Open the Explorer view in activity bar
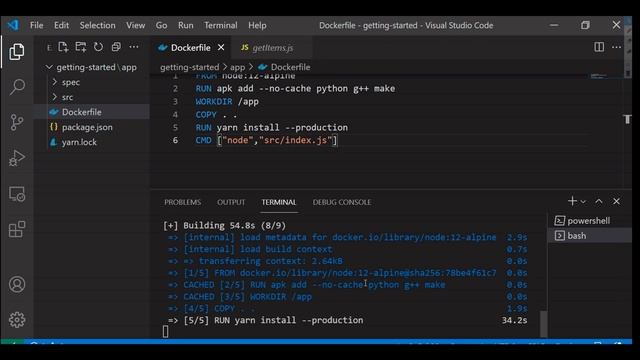The image size is (640, 360). [x=17, y=51]
